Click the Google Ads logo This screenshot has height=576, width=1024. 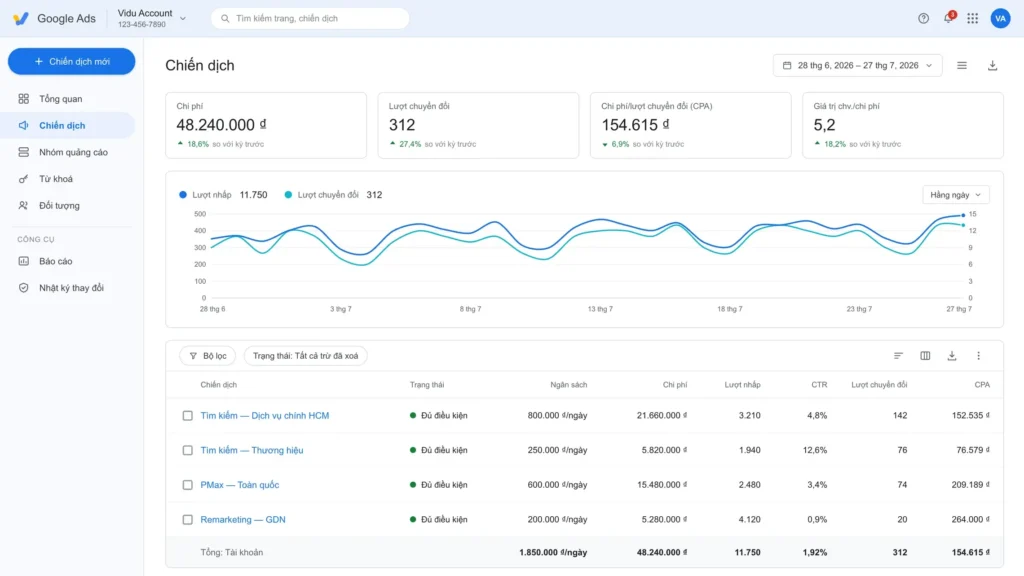point(21,18)
